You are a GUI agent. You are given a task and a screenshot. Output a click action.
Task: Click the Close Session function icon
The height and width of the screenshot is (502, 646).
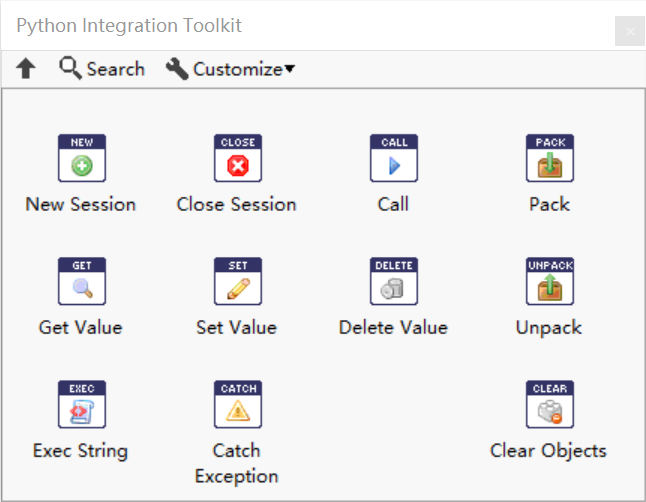[237, 158]
